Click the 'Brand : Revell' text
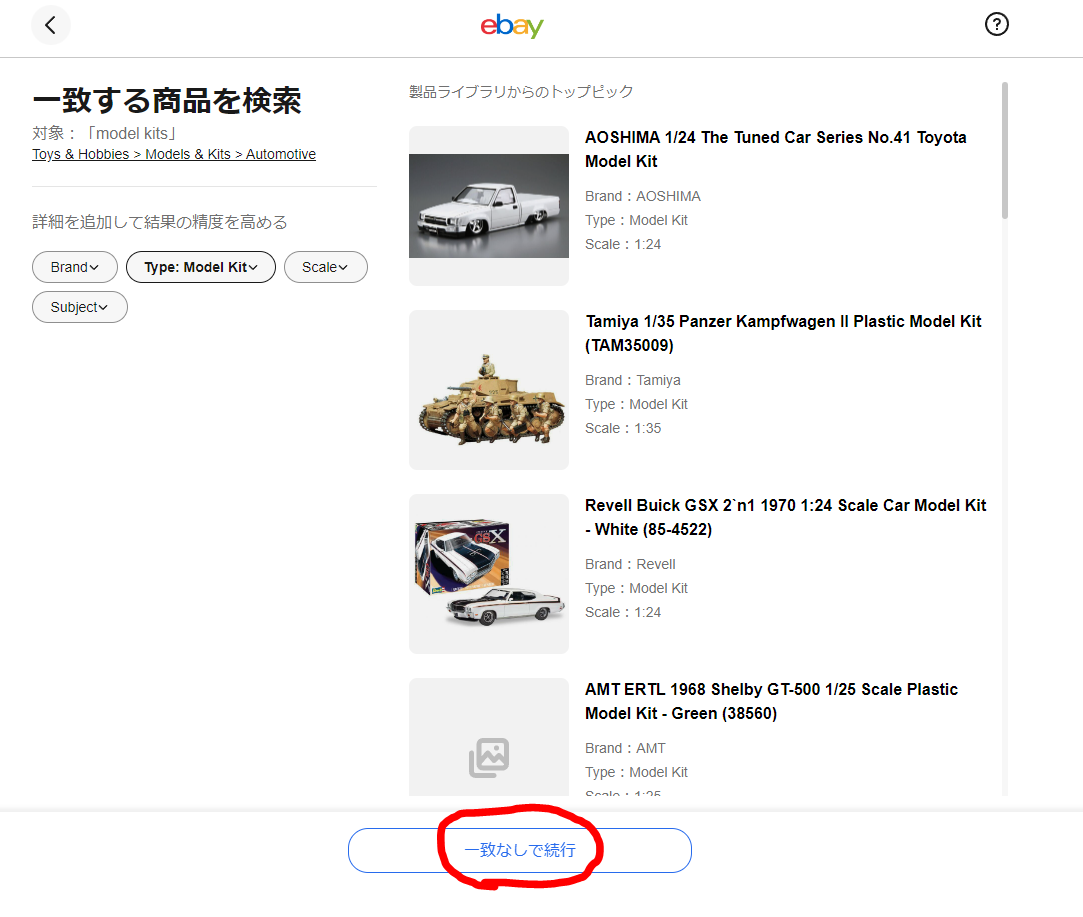This screenshot has width=1083, height=917. coord(630,564)
